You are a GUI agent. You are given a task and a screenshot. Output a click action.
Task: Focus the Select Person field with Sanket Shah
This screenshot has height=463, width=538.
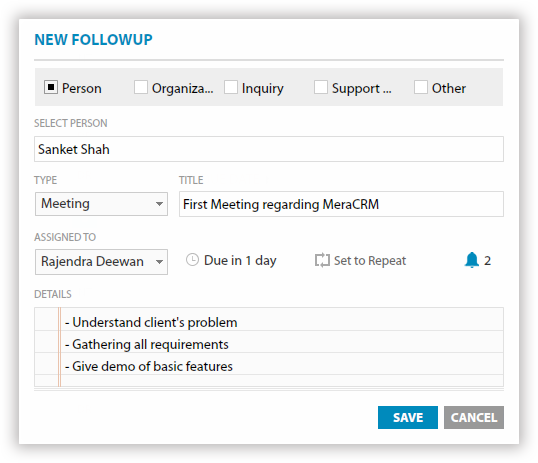(269, 149)
